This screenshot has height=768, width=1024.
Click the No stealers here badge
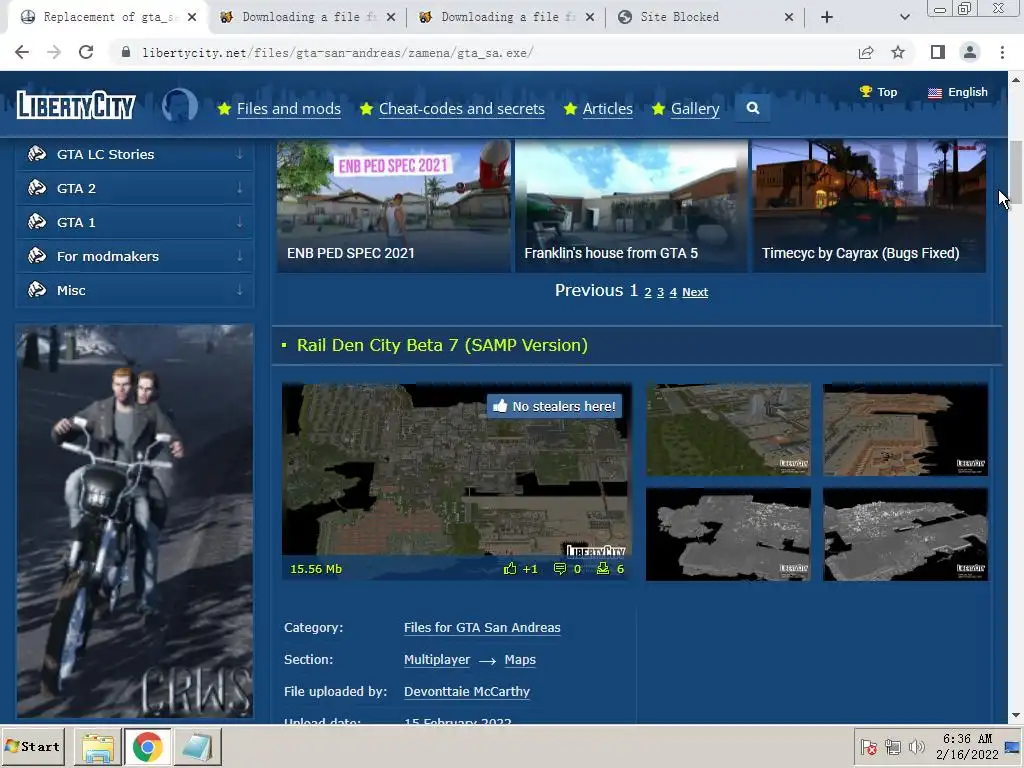click(554, 406)
